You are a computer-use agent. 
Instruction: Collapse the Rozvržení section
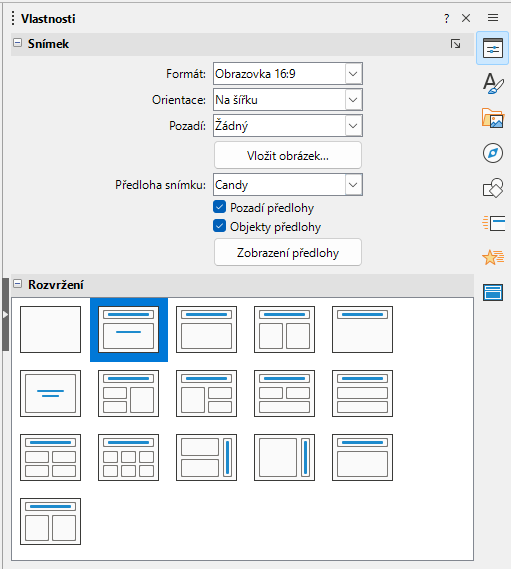point(17,284)
